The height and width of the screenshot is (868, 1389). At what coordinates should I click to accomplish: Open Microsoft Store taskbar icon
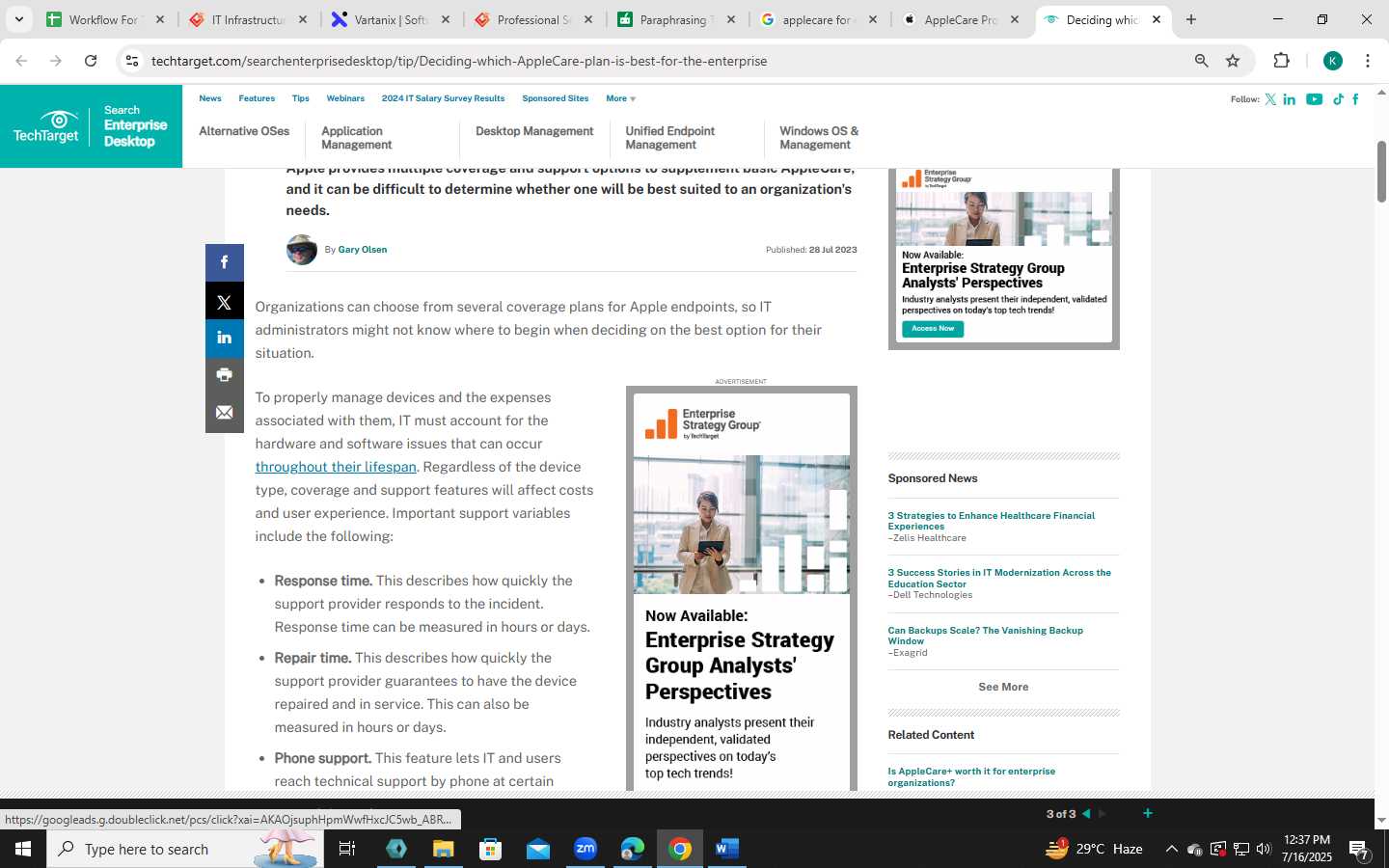(490, 849)
